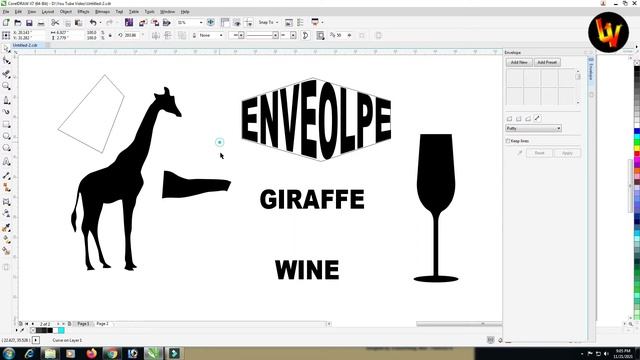The width and height of the screenshot is (640, 360).
Task: Click the Save floppy disk icon
Action: click(29, 23)
